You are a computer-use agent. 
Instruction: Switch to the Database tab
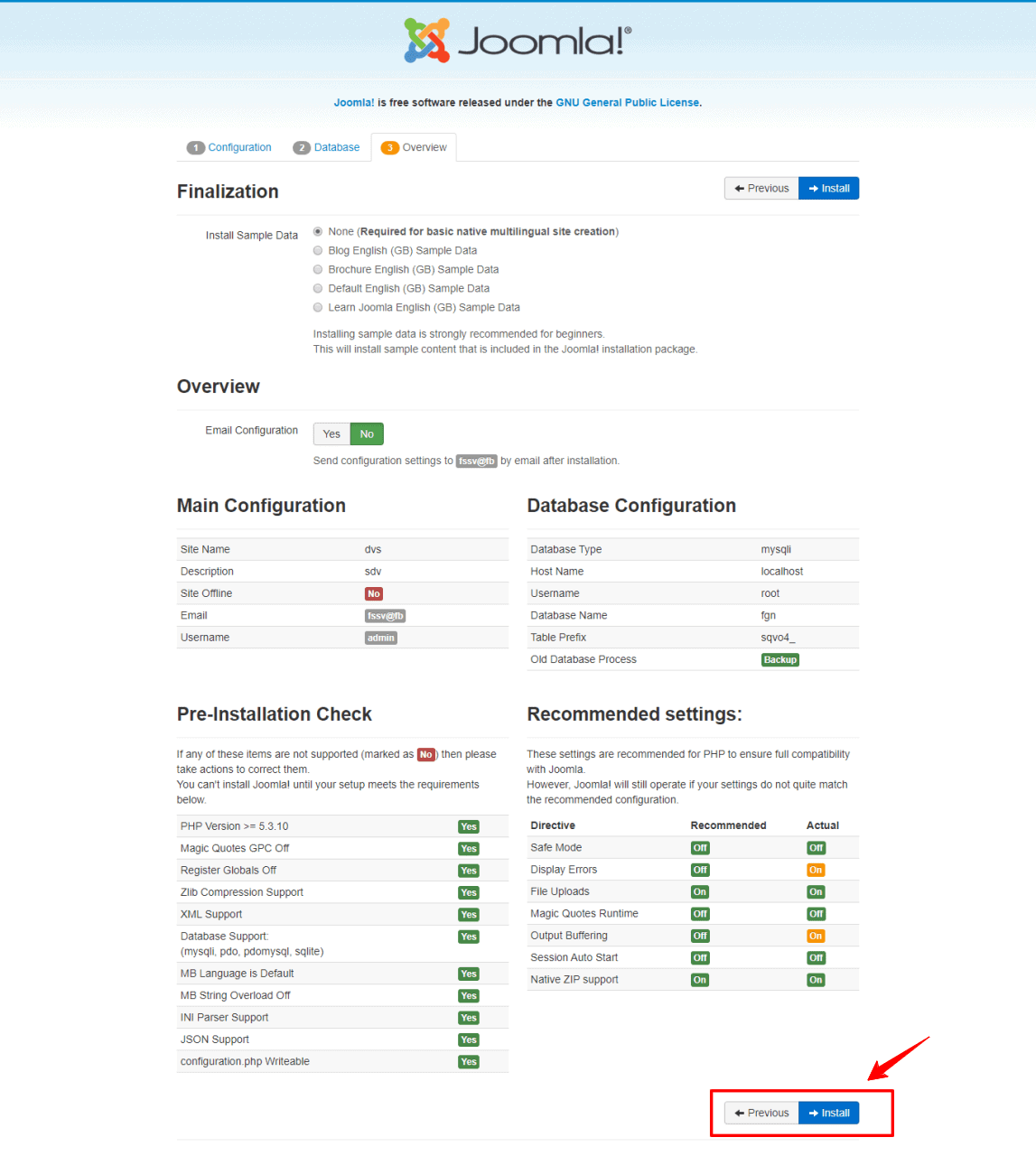327,147
